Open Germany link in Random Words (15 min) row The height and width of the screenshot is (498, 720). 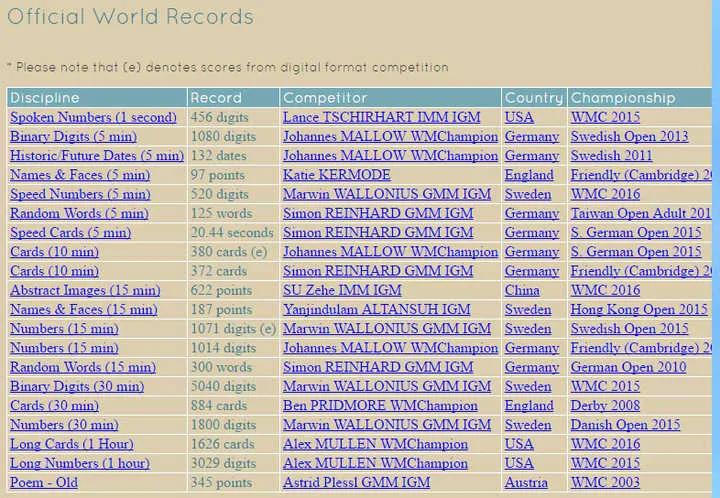(532, 368)
